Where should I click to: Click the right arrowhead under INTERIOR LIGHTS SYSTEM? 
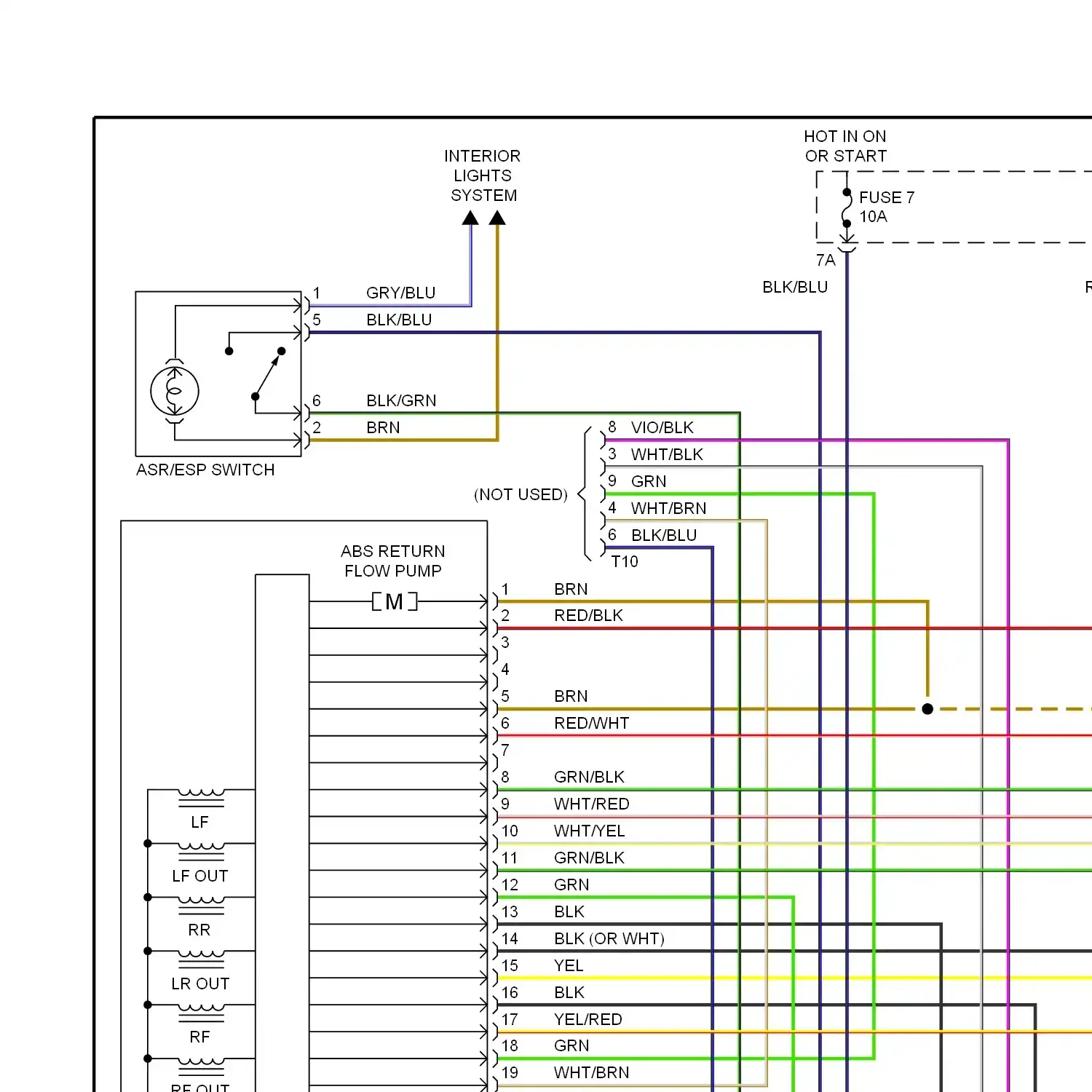coord(497,218)
